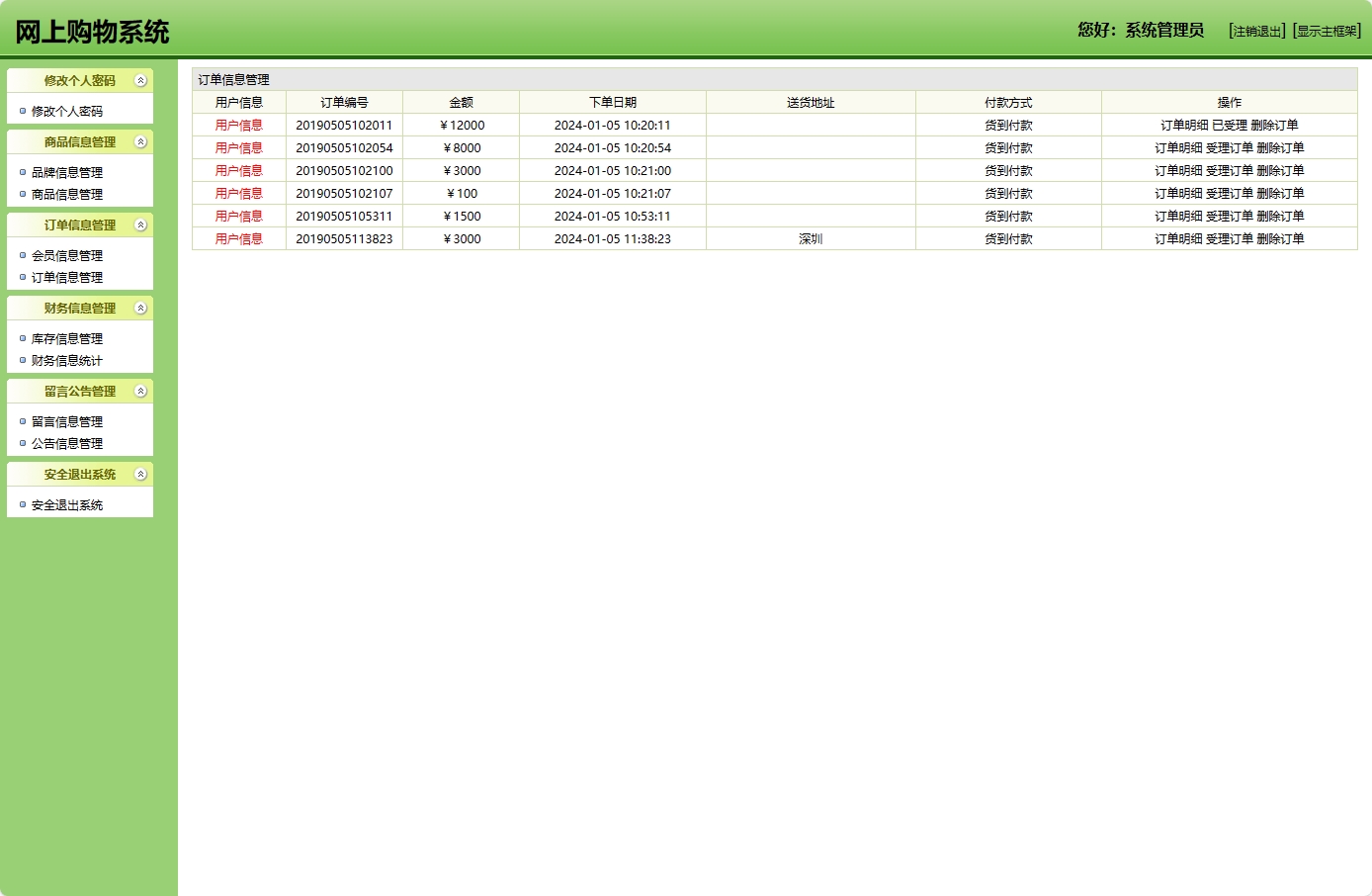Open the 品牌信息管理 menu item

(x=67, y=173)
